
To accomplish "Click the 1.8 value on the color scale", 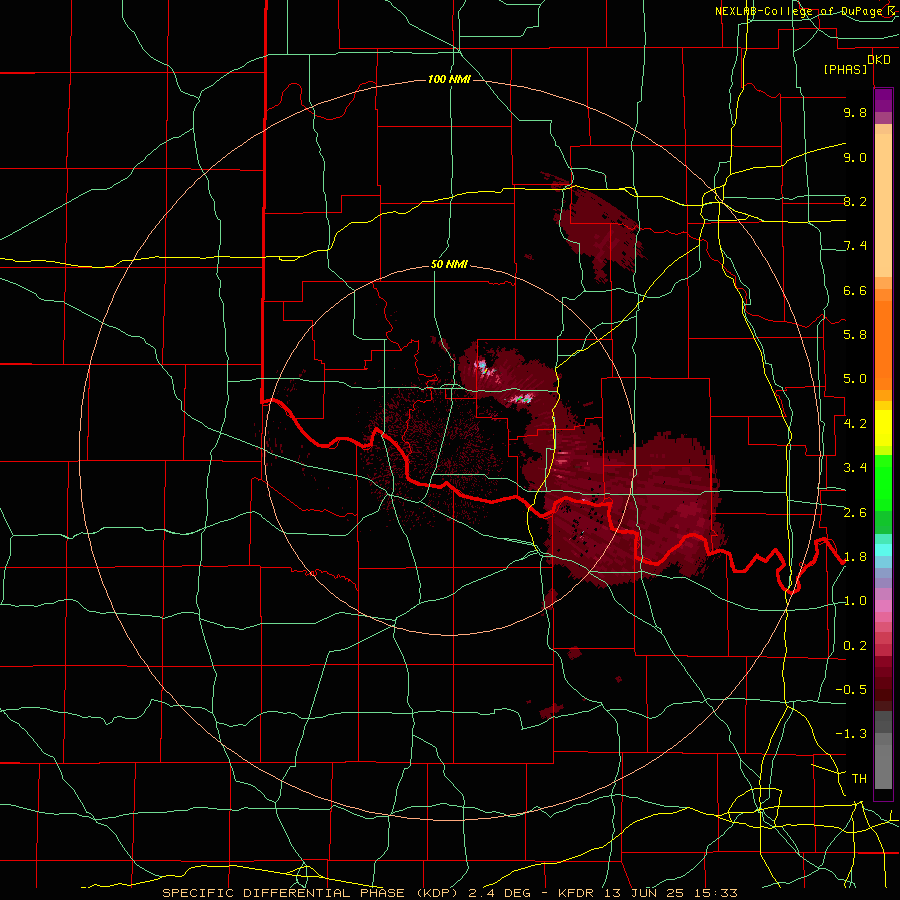I will (855, 557).
